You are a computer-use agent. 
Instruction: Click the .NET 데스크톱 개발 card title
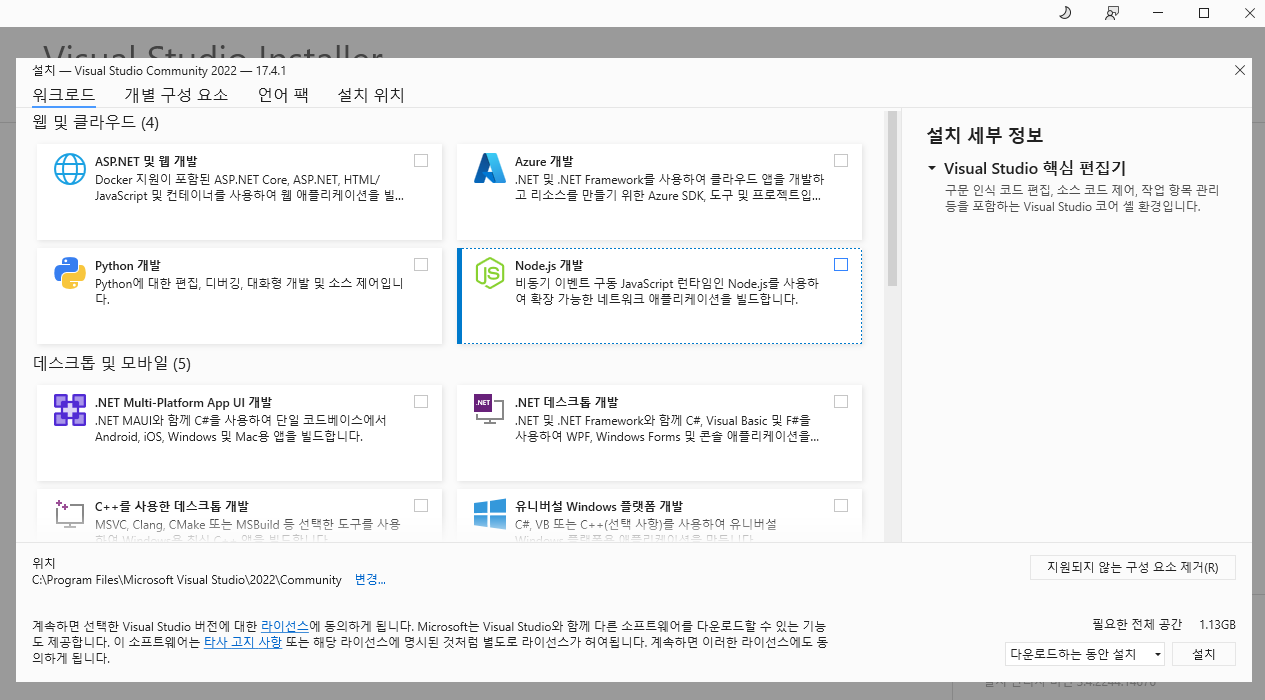[567, 402]
